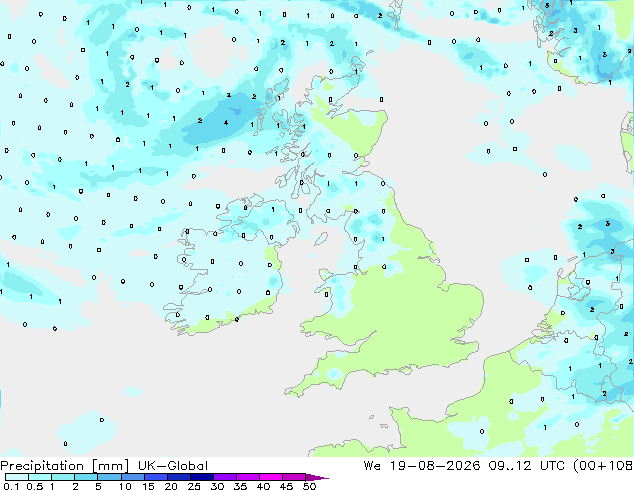Click the "5" legend scale value

click(98, 486)
